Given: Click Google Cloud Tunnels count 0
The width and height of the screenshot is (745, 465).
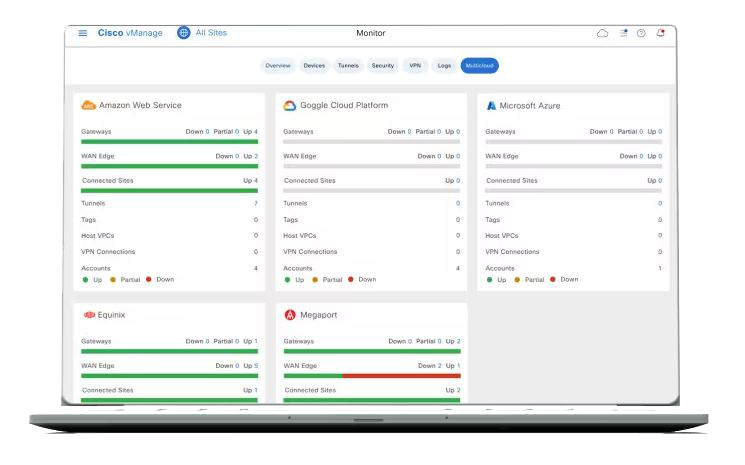Looking at the screenshot, I should (x=458, y=203).
